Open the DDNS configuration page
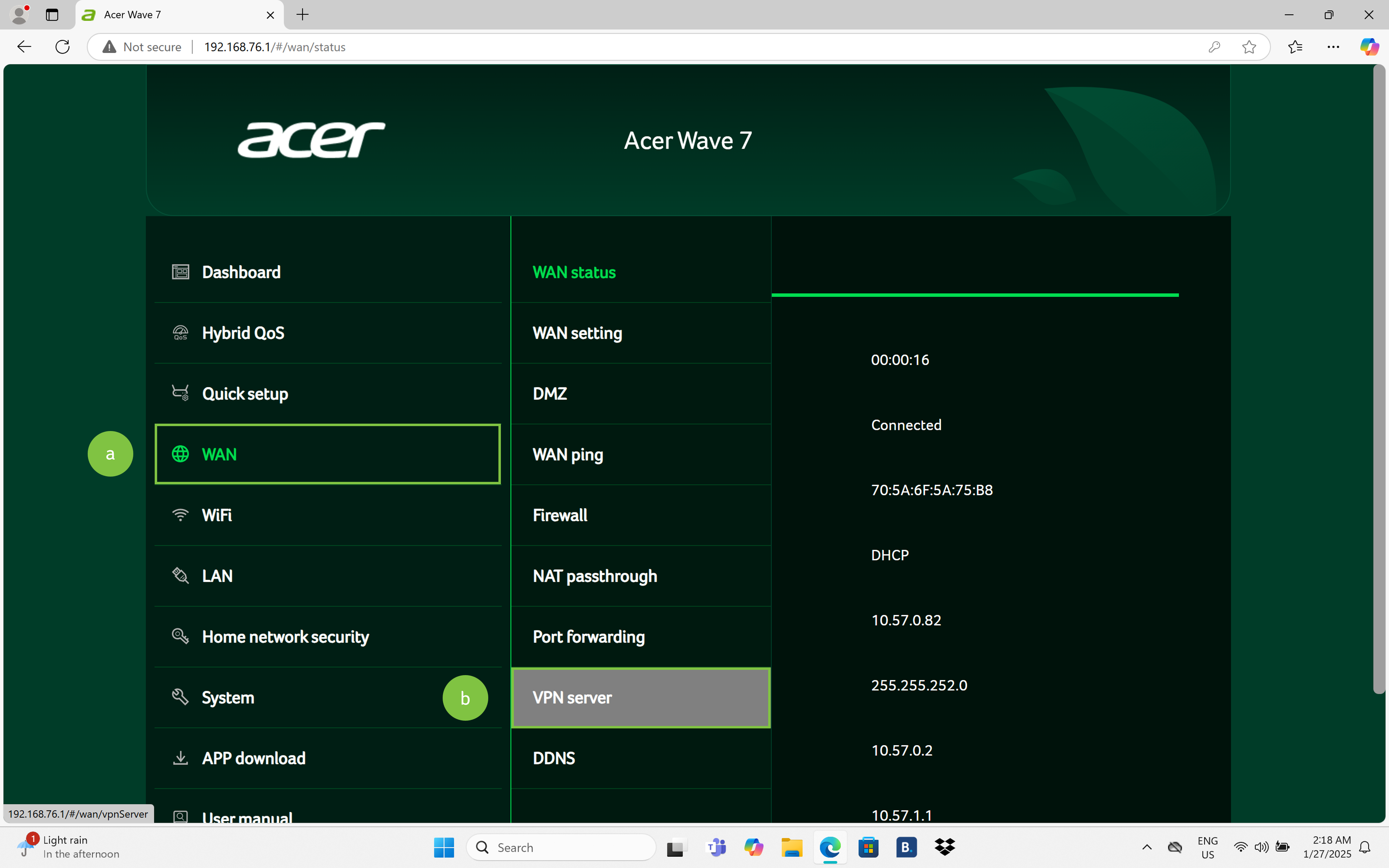Image resolution: width=1389 pixels, height=868 pixels. click(553, 758)
